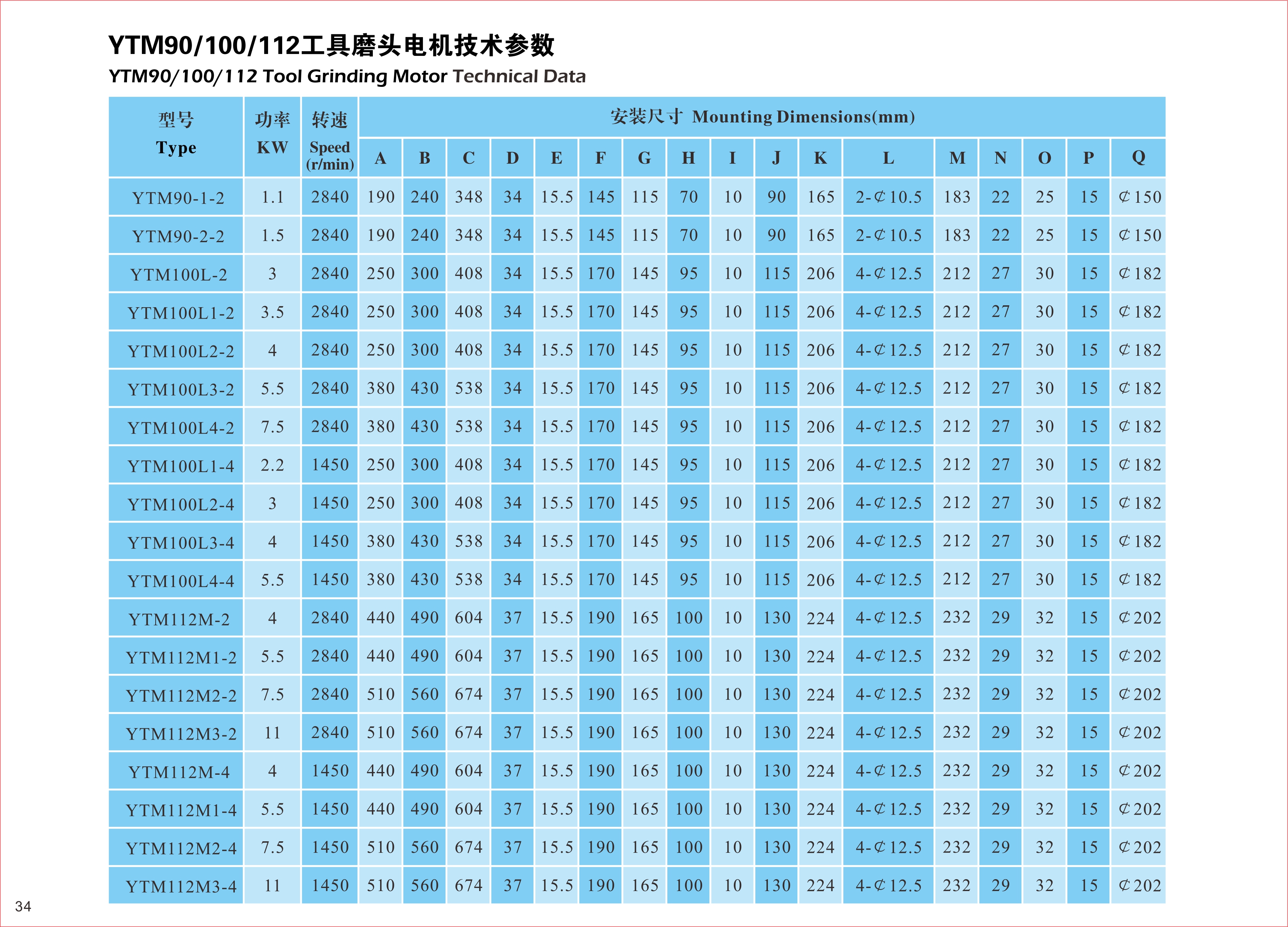The image size is (1288, 927).
Task: Click column header D
Action: [513, 158]
